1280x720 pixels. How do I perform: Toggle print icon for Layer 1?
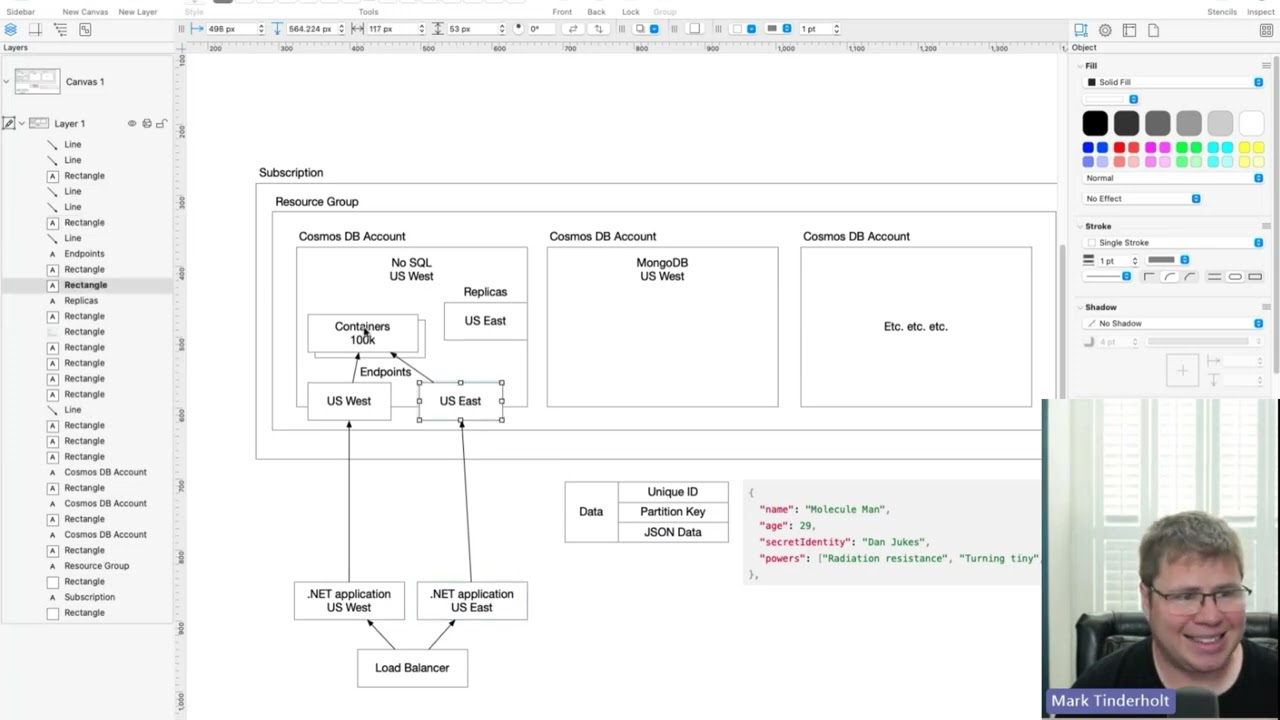point(146,124)
